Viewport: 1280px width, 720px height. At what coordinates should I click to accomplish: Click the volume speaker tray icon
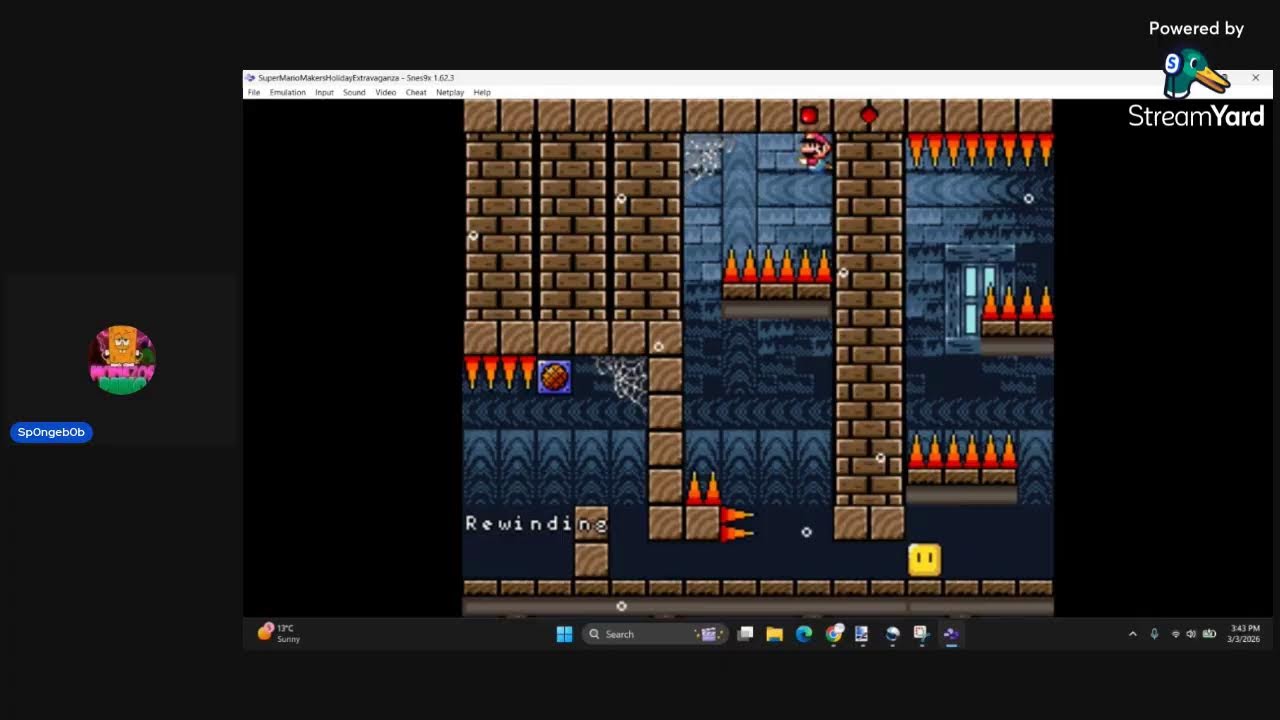[x=1190, y=634]
